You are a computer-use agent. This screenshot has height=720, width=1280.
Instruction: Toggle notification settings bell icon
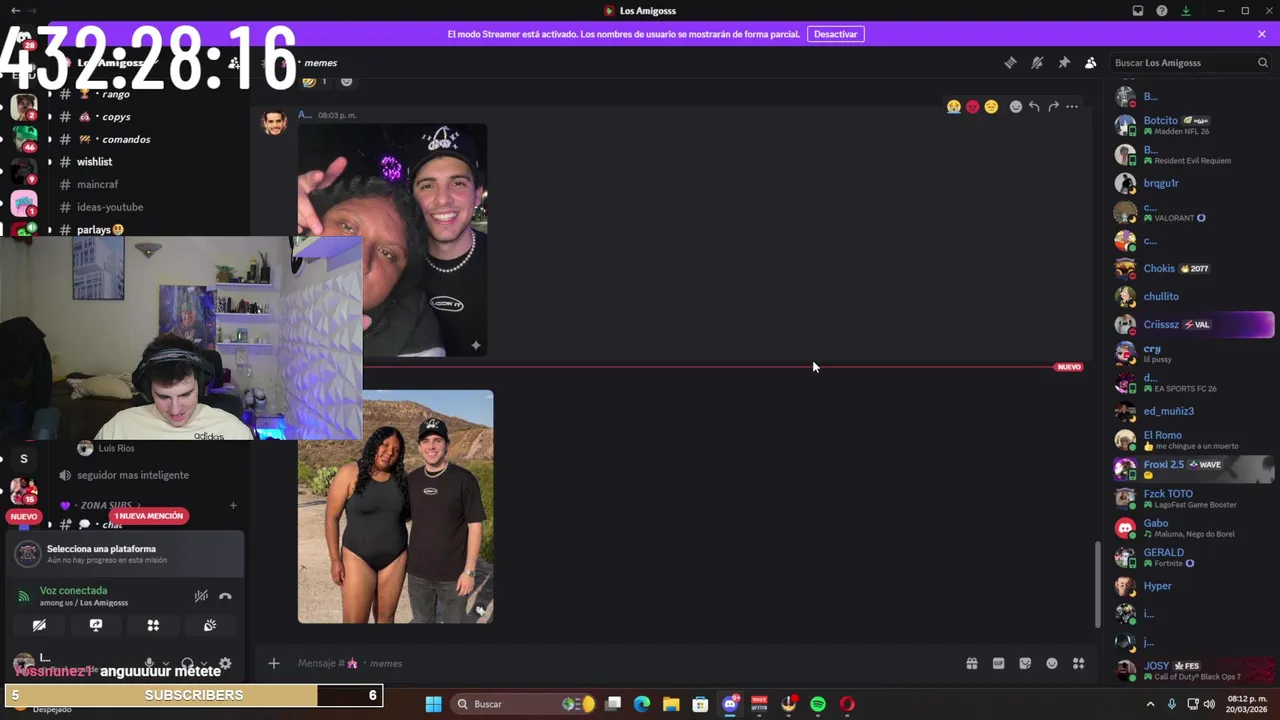click(1037, 62)
